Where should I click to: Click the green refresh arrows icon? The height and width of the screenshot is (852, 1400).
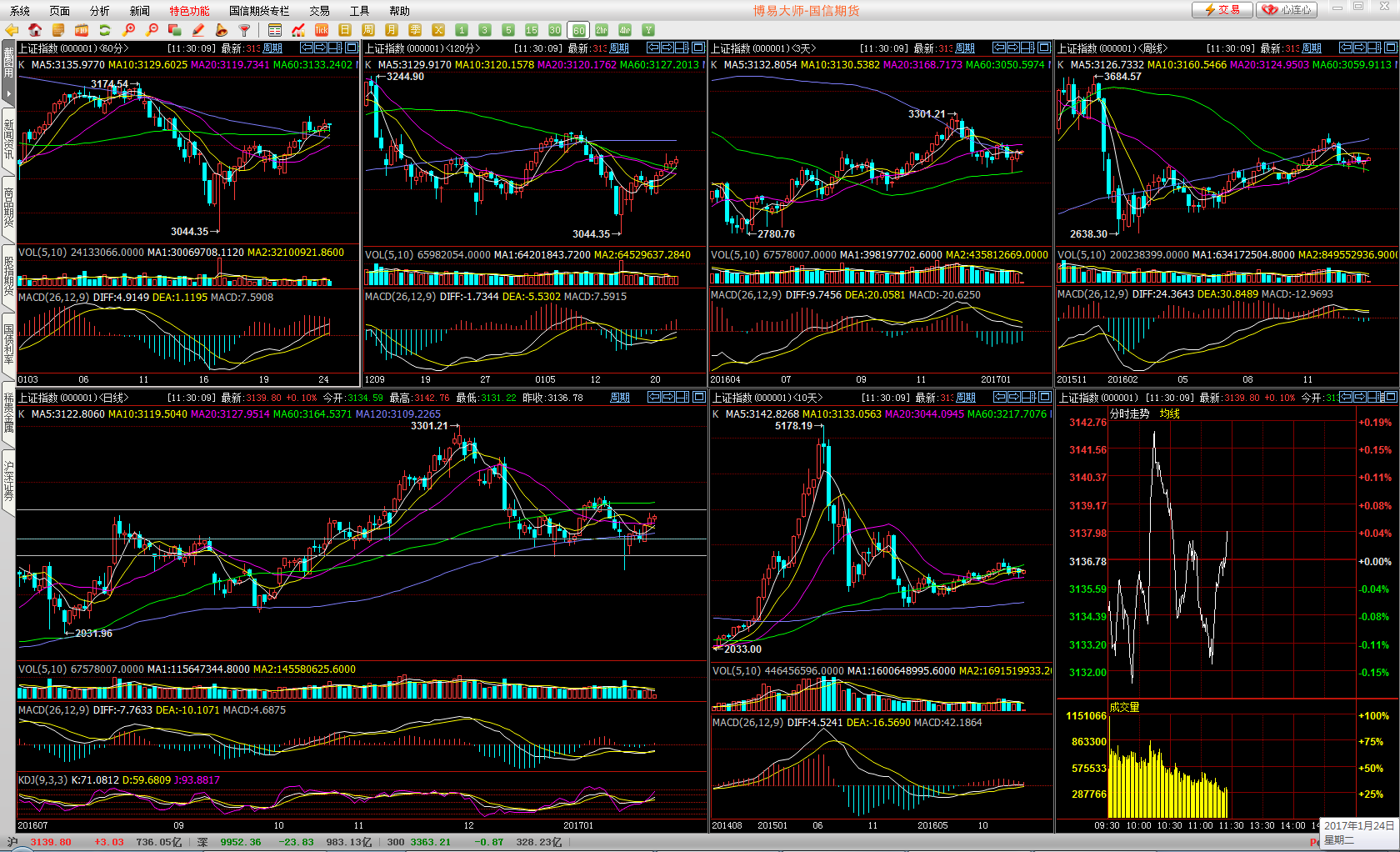(x=105, y=30)
